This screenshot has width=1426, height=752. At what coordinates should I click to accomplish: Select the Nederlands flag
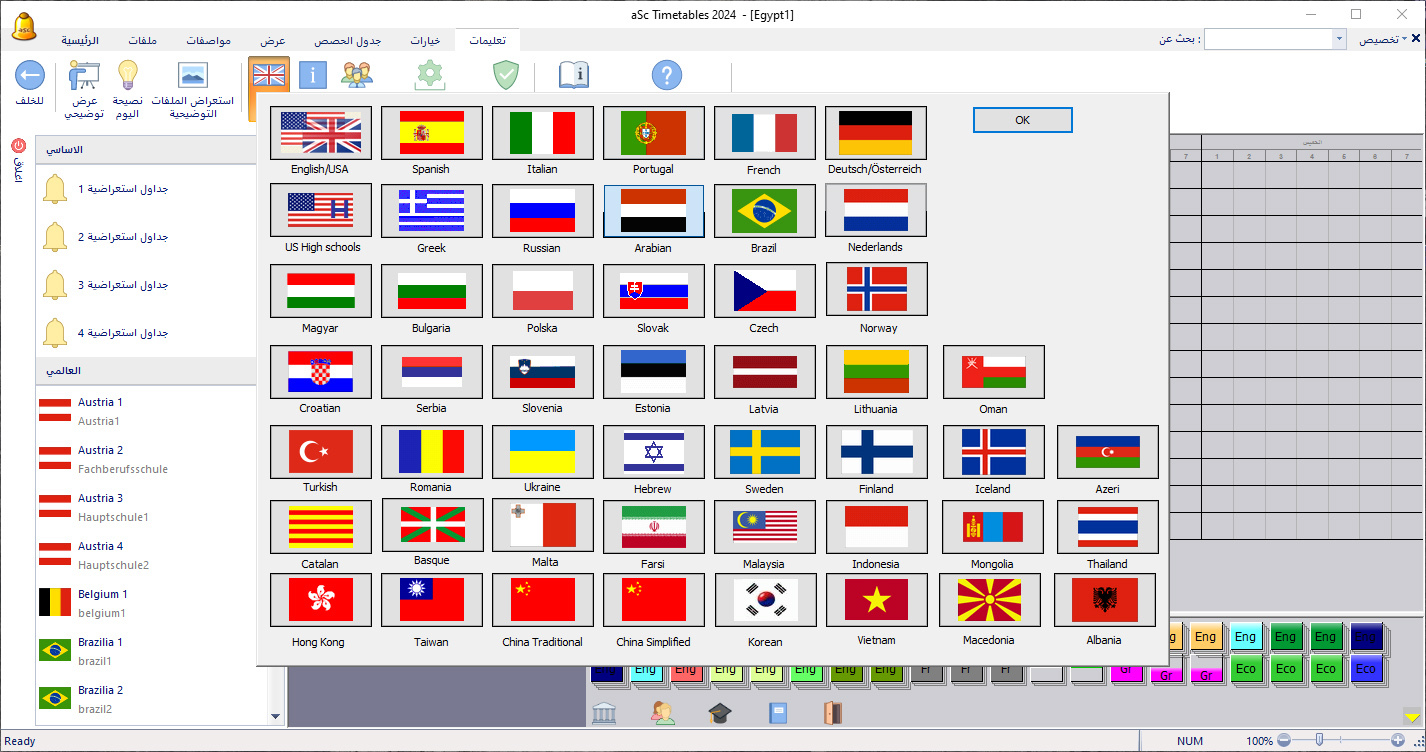point(876,210)
